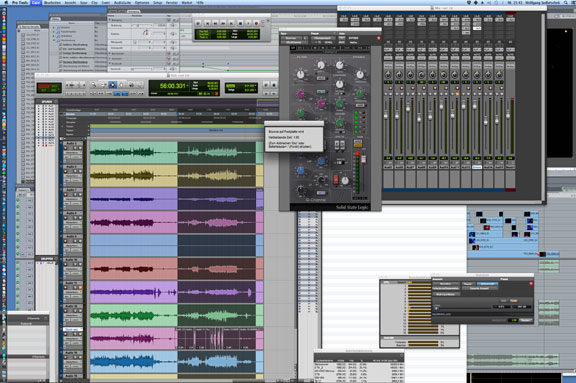Collapse the top section in event operations window
The image size is (576, 383).
(x=110, y=20)
